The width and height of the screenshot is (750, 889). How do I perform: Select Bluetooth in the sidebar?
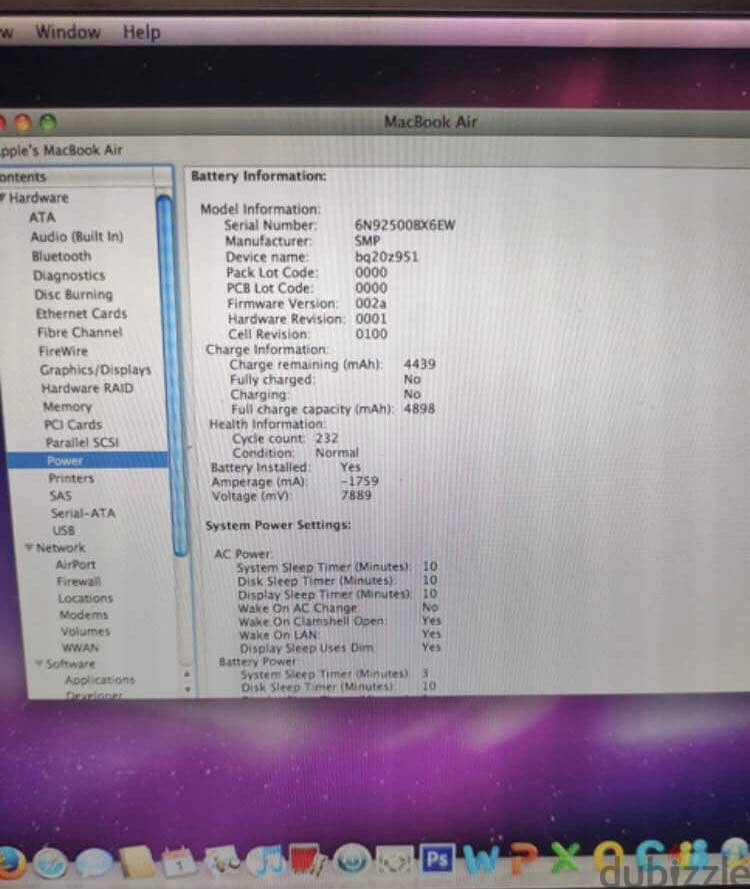(61, 256)
